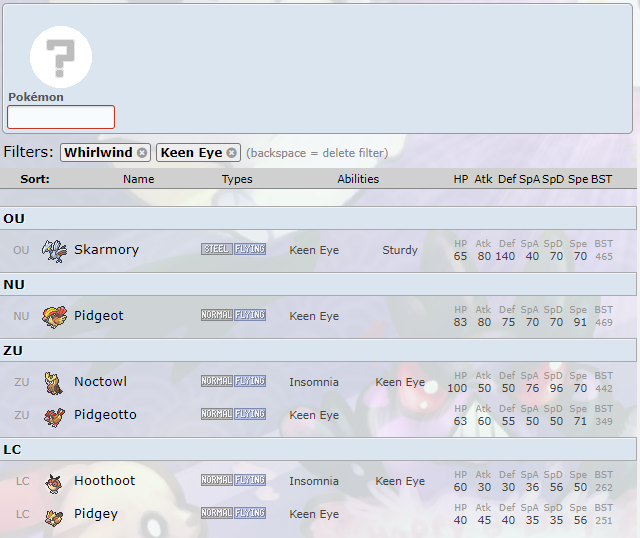This screenshot has width=640, height=538.
Task: Click Pidgeot's Keen Eye ability
Action: click(314, 316)
